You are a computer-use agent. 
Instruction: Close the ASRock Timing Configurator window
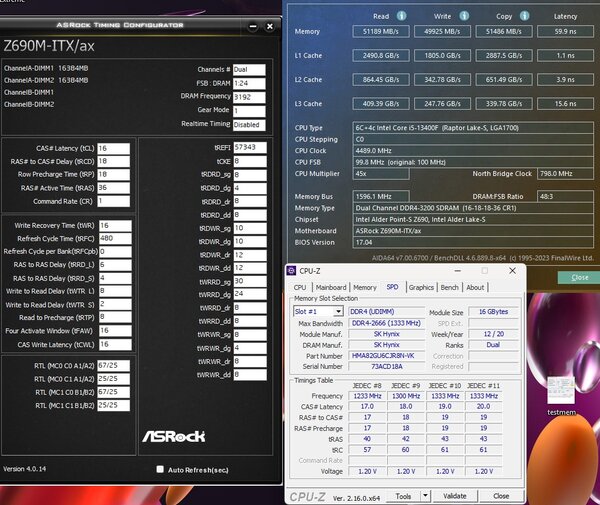pyautogui.click(x=270, y=26)
